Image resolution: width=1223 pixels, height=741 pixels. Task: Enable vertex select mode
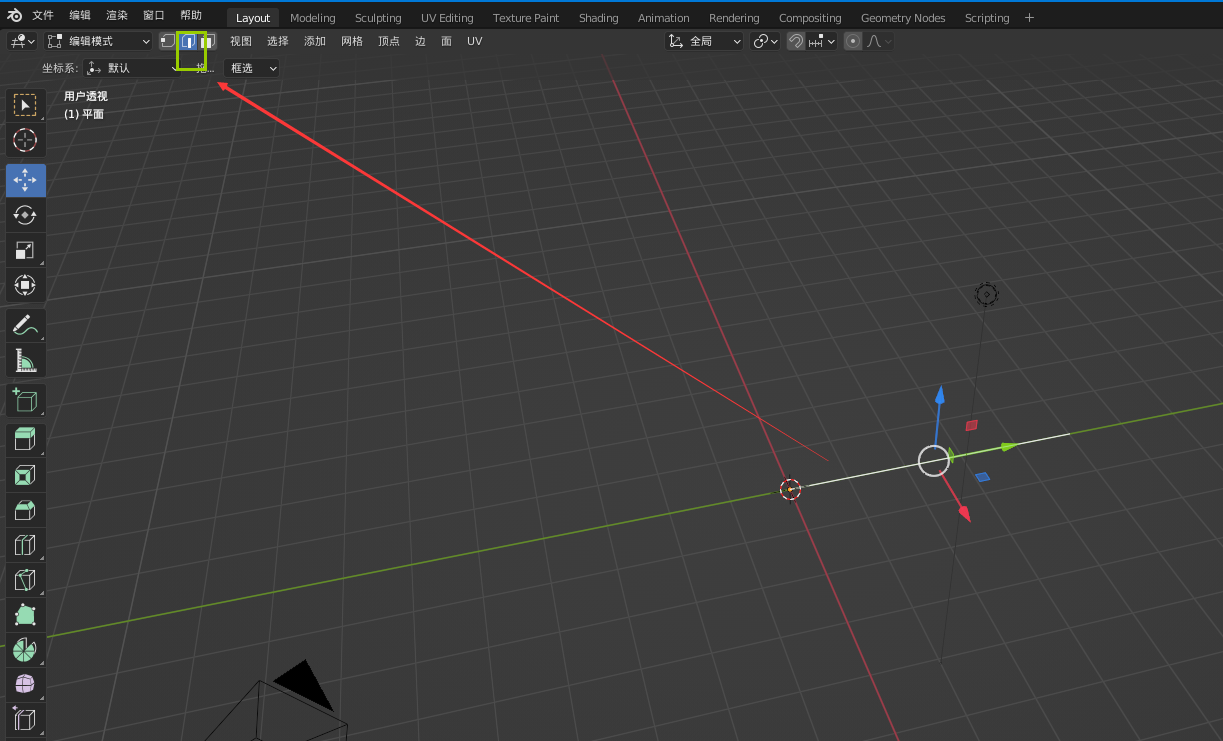coord(168,41)
